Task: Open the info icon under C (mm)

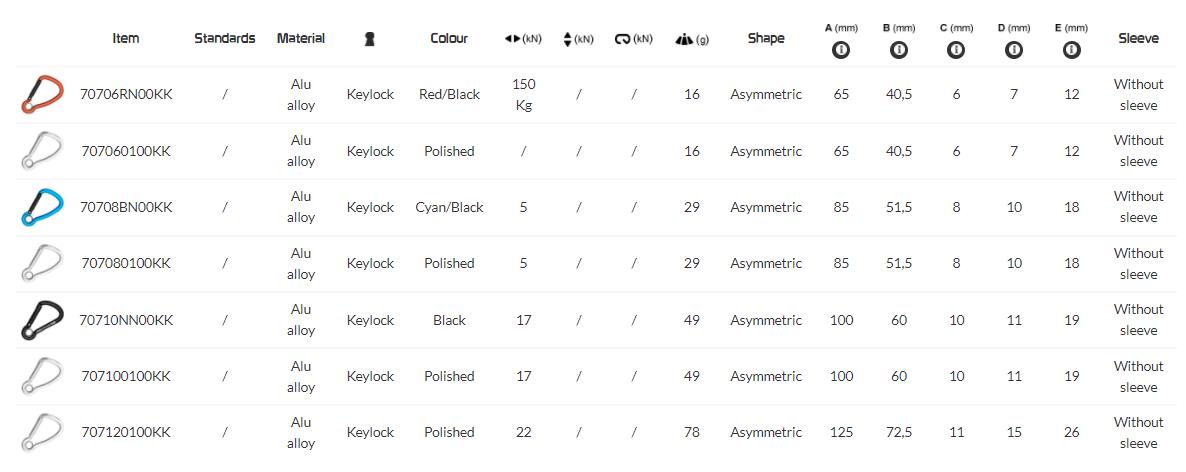Action: tap(956, 50)
